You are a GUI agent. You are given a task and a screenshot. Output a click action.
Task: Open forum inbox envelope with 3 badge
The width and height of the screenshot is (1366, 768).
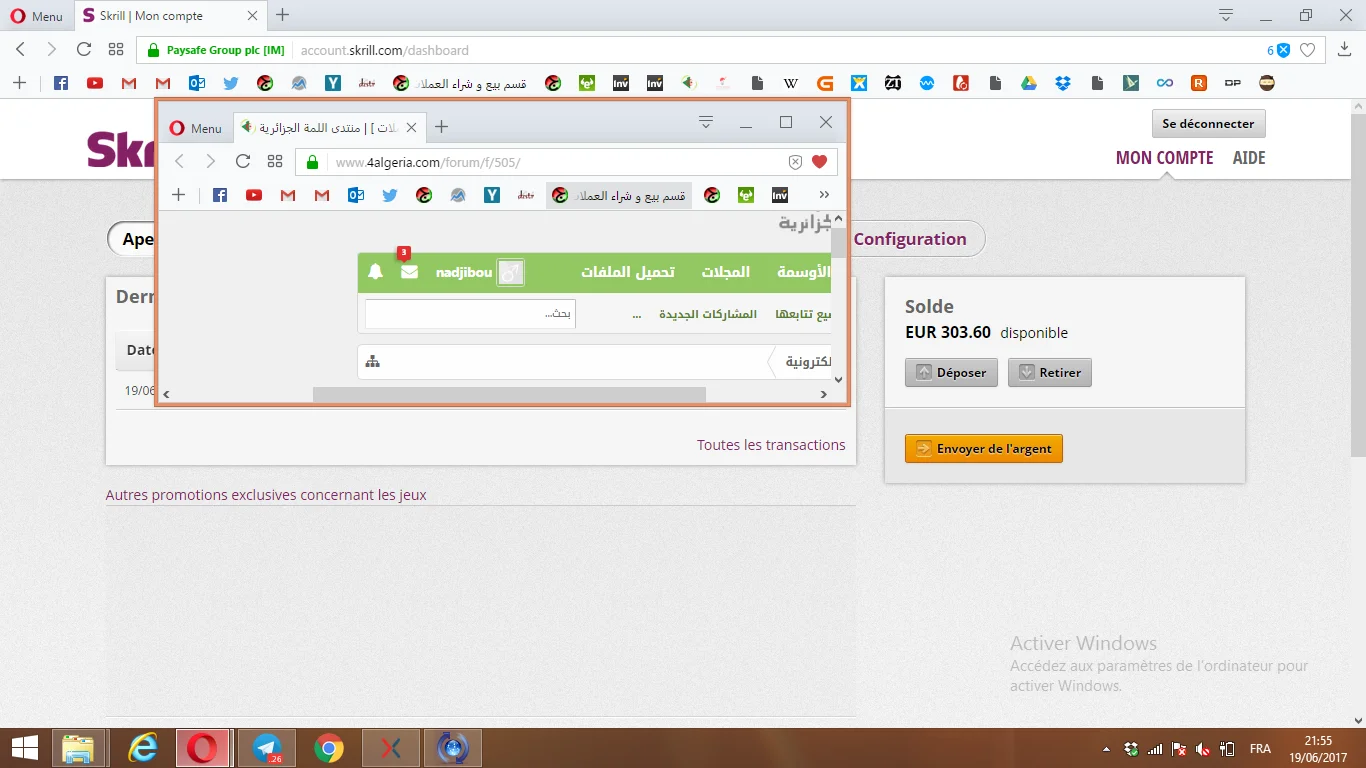coord(409,272)
